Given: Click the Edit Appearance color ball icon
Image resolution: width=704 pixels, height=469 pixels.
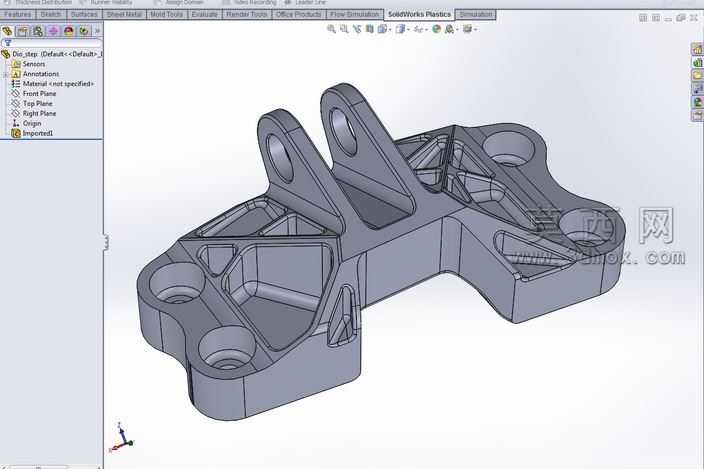Looking at the screenshot, I should [436, 29].
